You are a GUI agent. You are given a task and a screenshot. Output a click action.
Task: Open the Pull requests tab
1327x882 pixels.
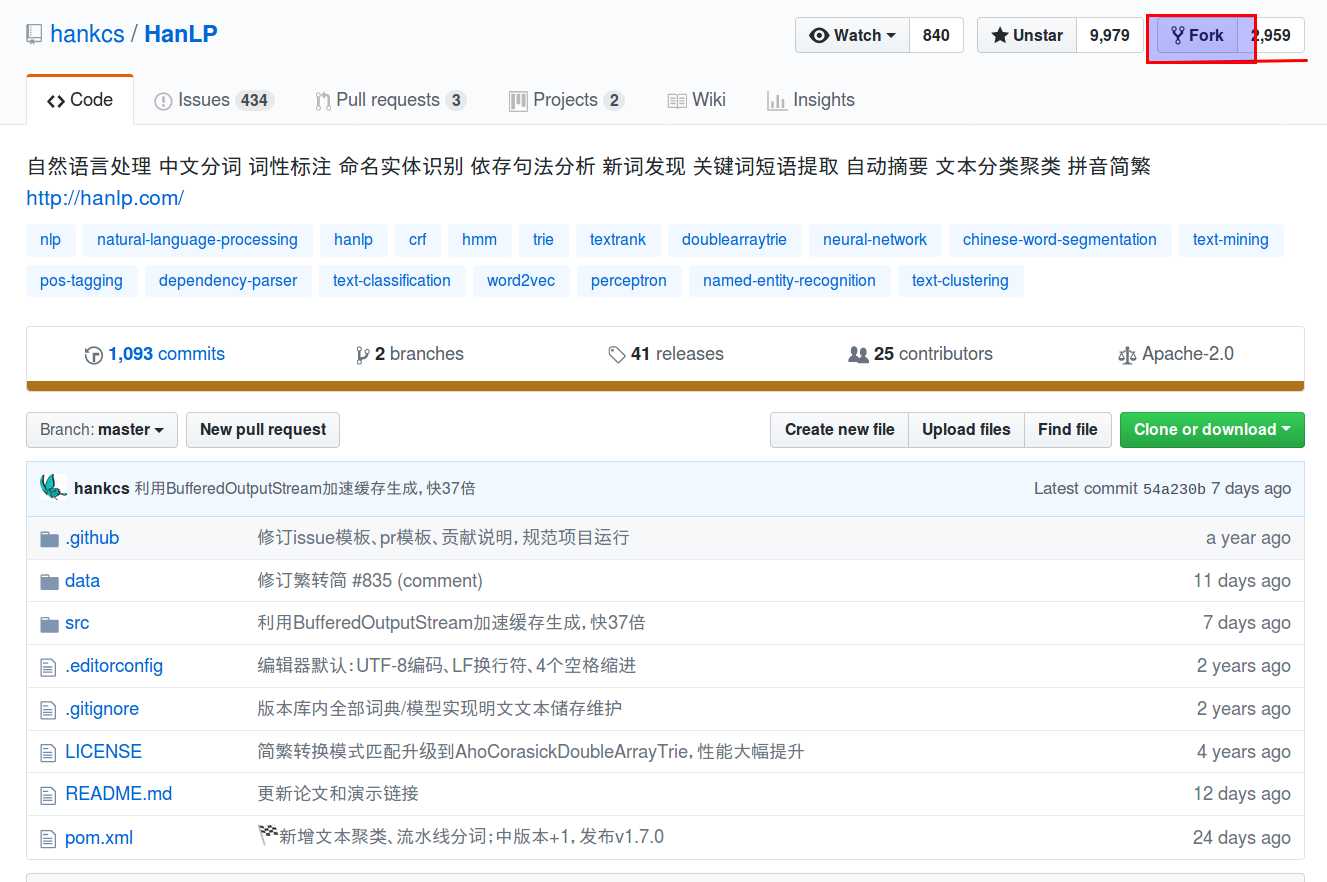[x=391, y=100]
